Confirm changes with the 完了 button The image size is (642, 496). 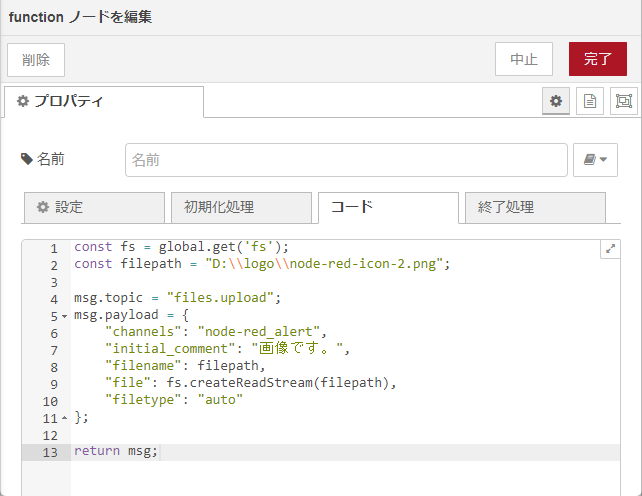pos(598,59)
